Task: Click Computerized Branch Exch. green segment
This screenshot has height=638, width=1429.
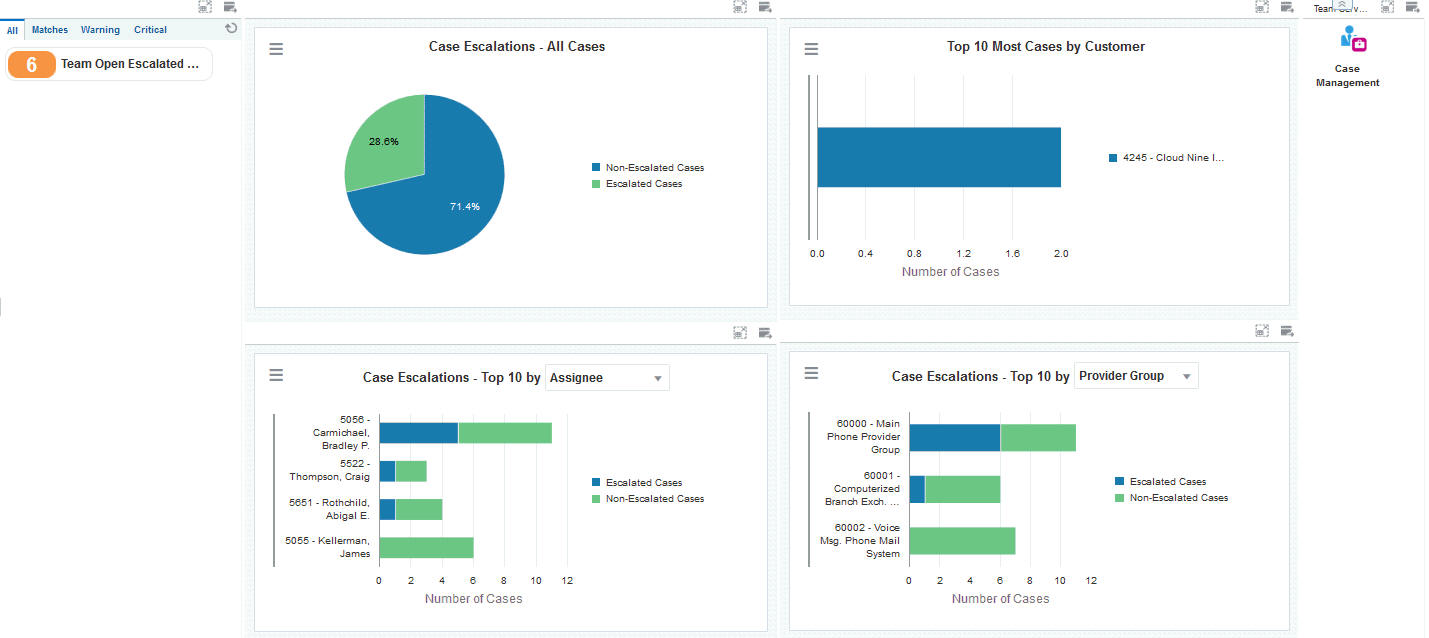Action: point(962,489)
